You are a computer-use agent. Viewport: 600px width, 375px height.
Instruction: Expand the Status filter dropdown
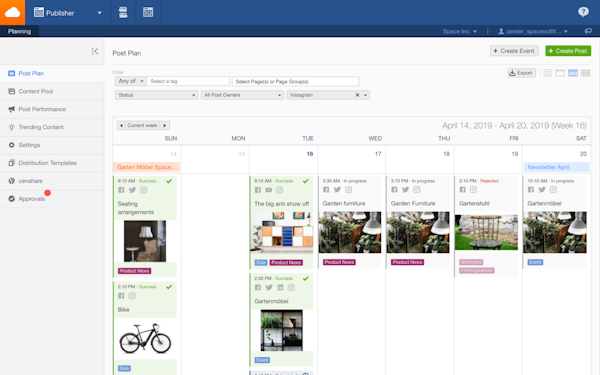157,95
